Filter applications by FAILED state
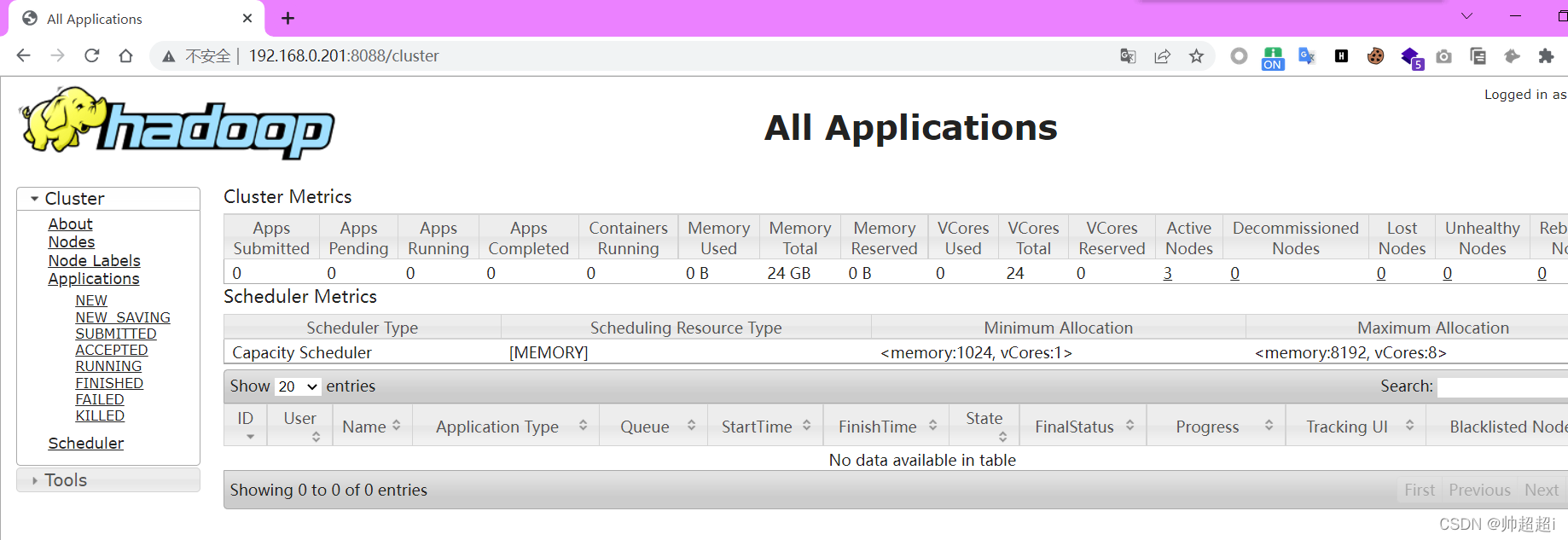 100,399
